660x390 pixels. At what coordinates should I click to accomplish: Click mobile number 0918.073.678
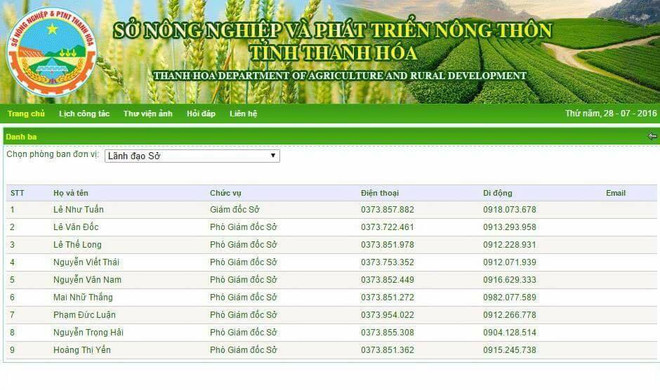(510, 210)
